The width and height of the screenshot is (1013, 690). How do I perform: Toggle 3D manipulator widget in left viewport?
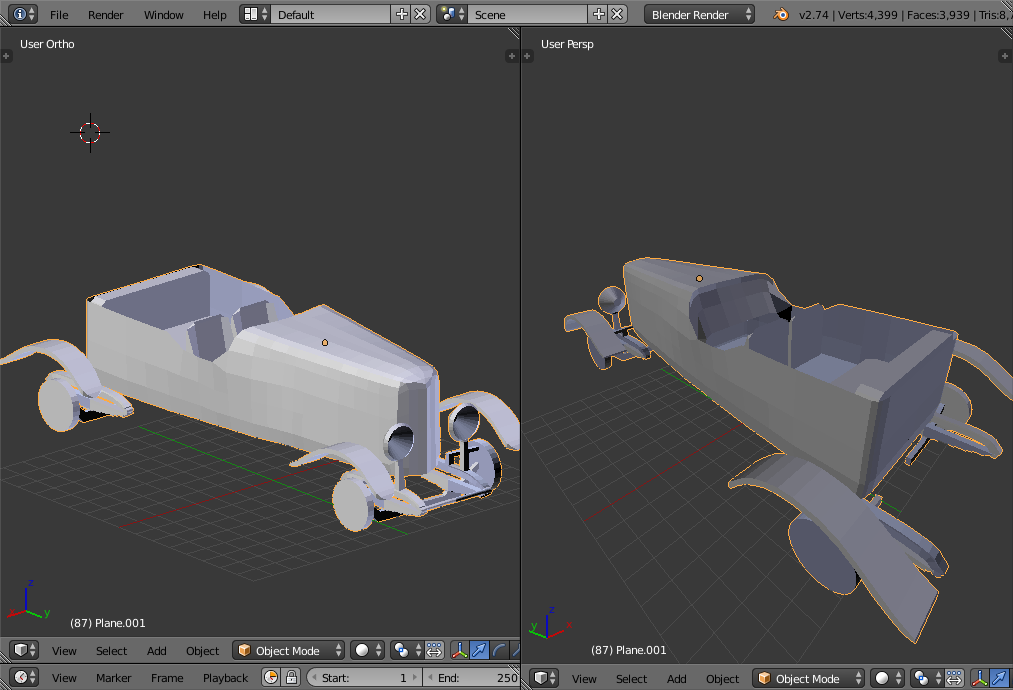pos(460,650)
